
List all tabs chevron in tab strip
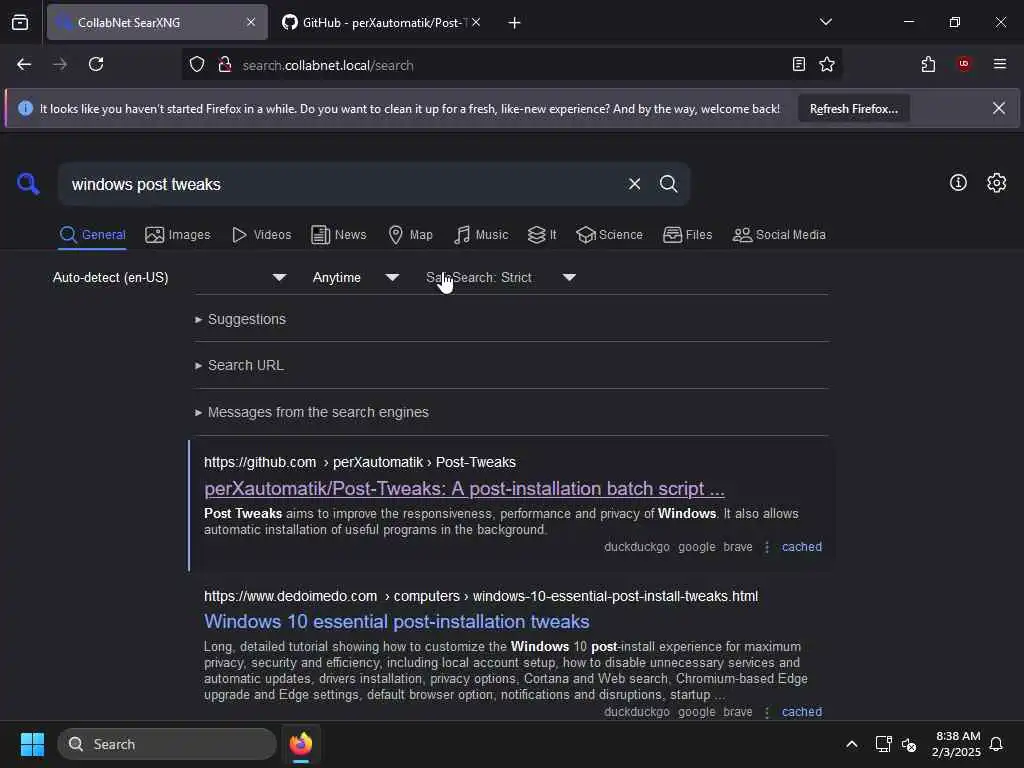tap(825, 22)
